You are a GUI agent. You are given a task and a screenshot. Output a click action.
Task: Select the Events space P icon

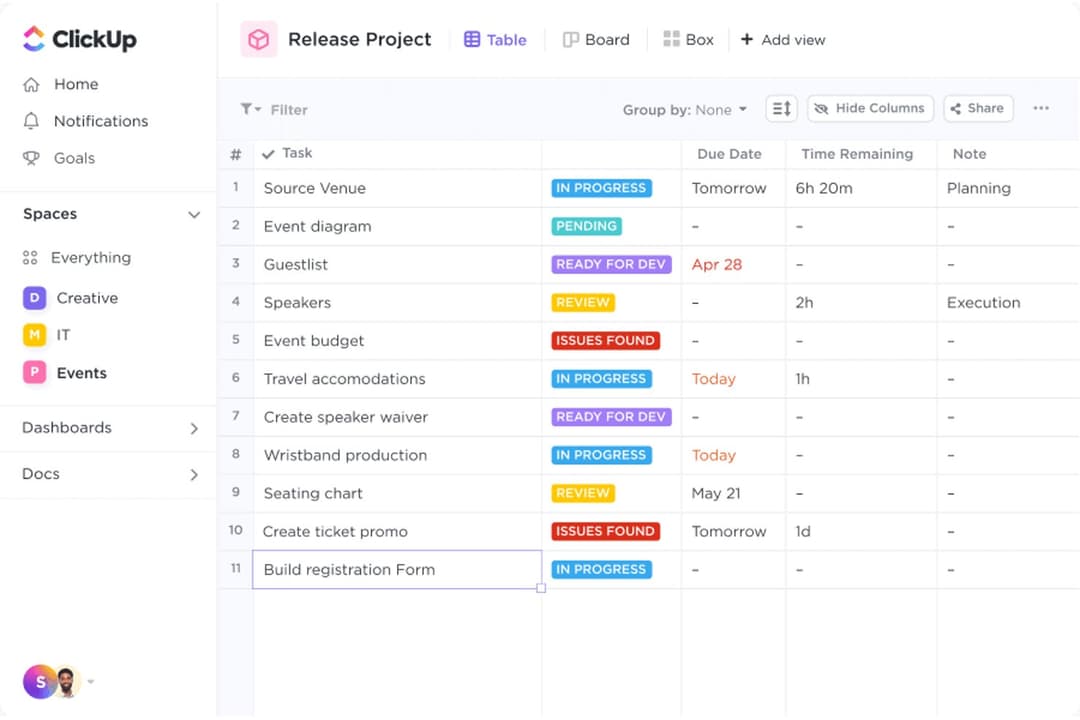pos(34,373)
